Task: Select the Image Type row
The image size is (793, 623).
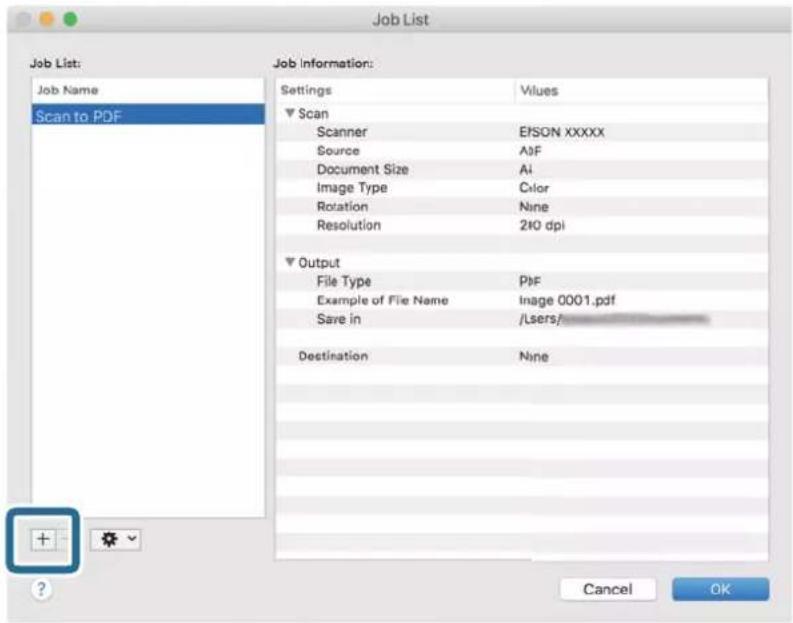Action: pyautogui.click(x=522, y=188)
